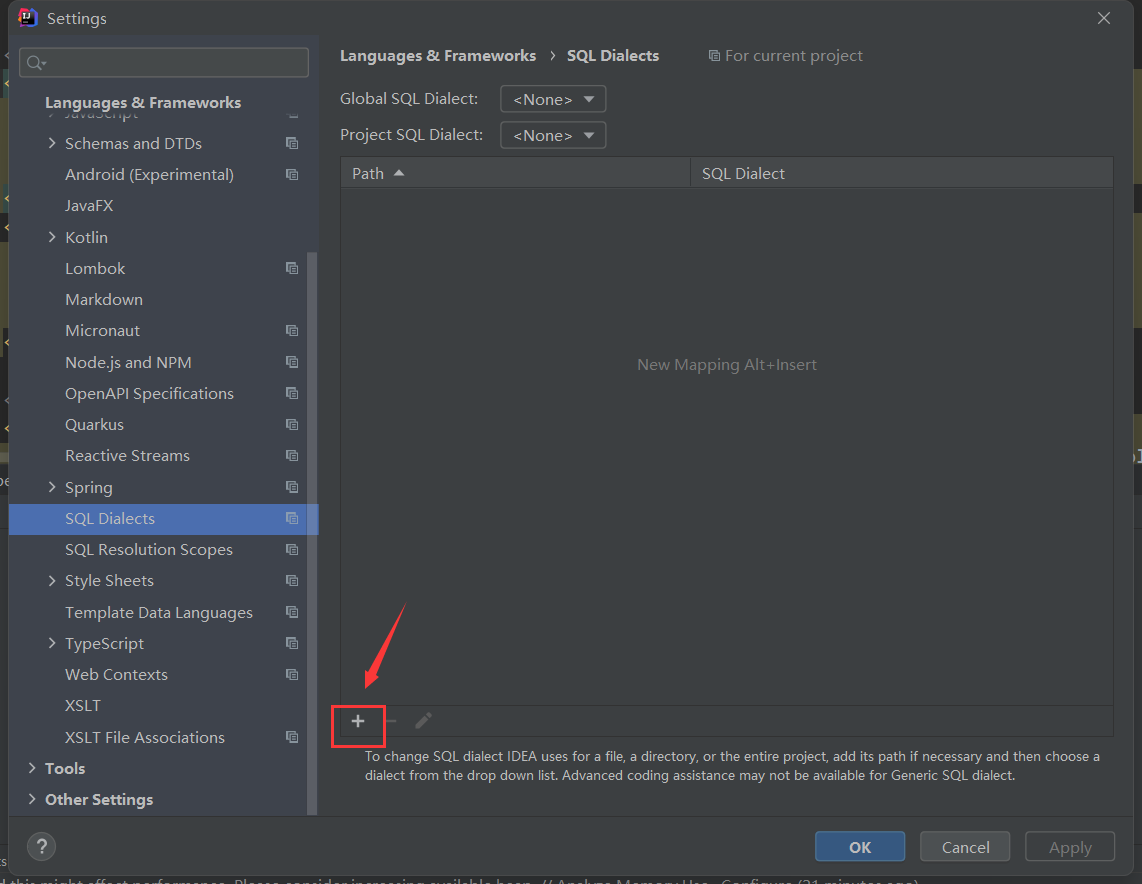Expand the Style Sheets node

(52, 581)
